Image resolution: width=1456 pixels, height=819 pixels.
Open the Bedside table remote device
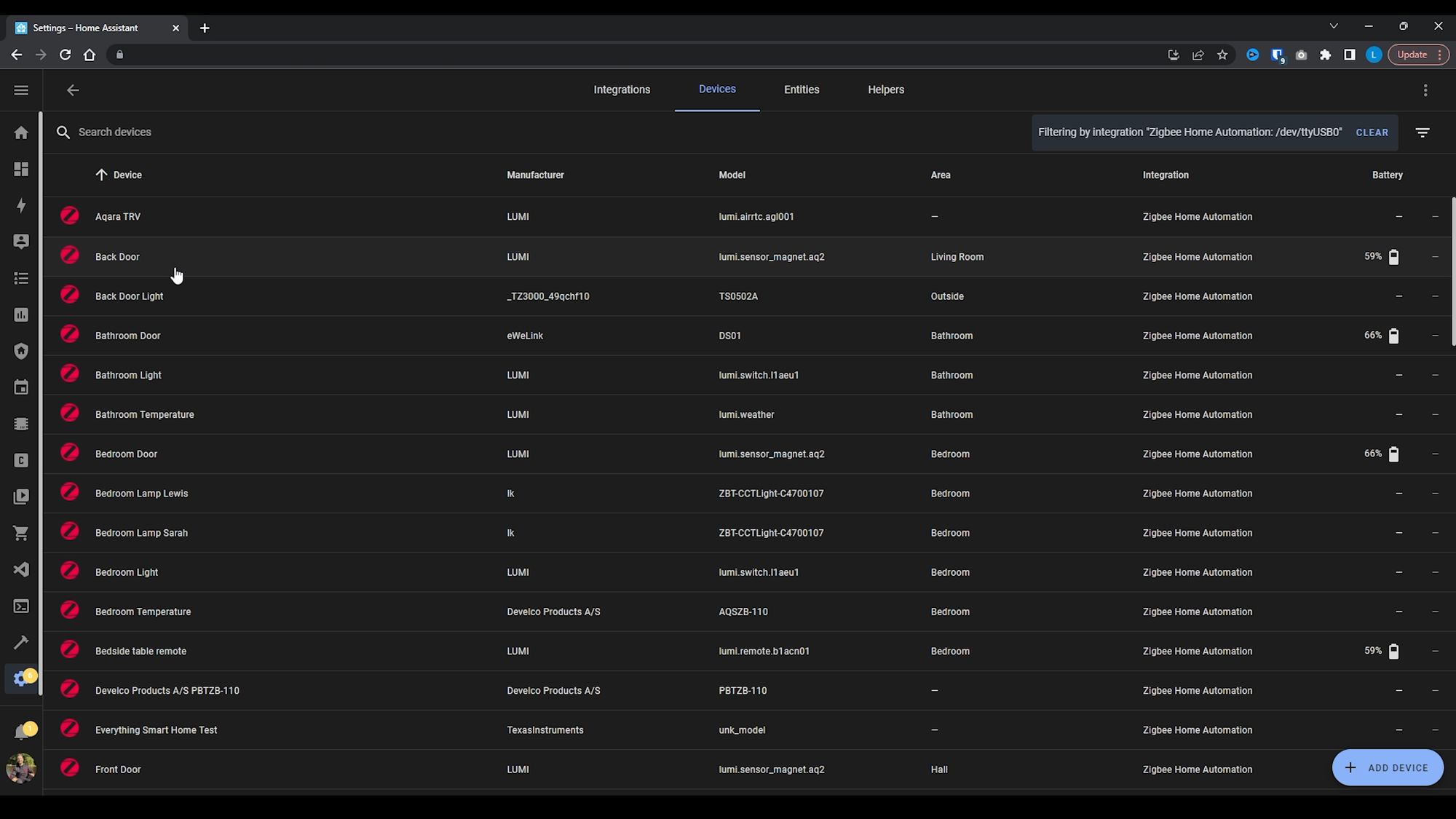748,651
